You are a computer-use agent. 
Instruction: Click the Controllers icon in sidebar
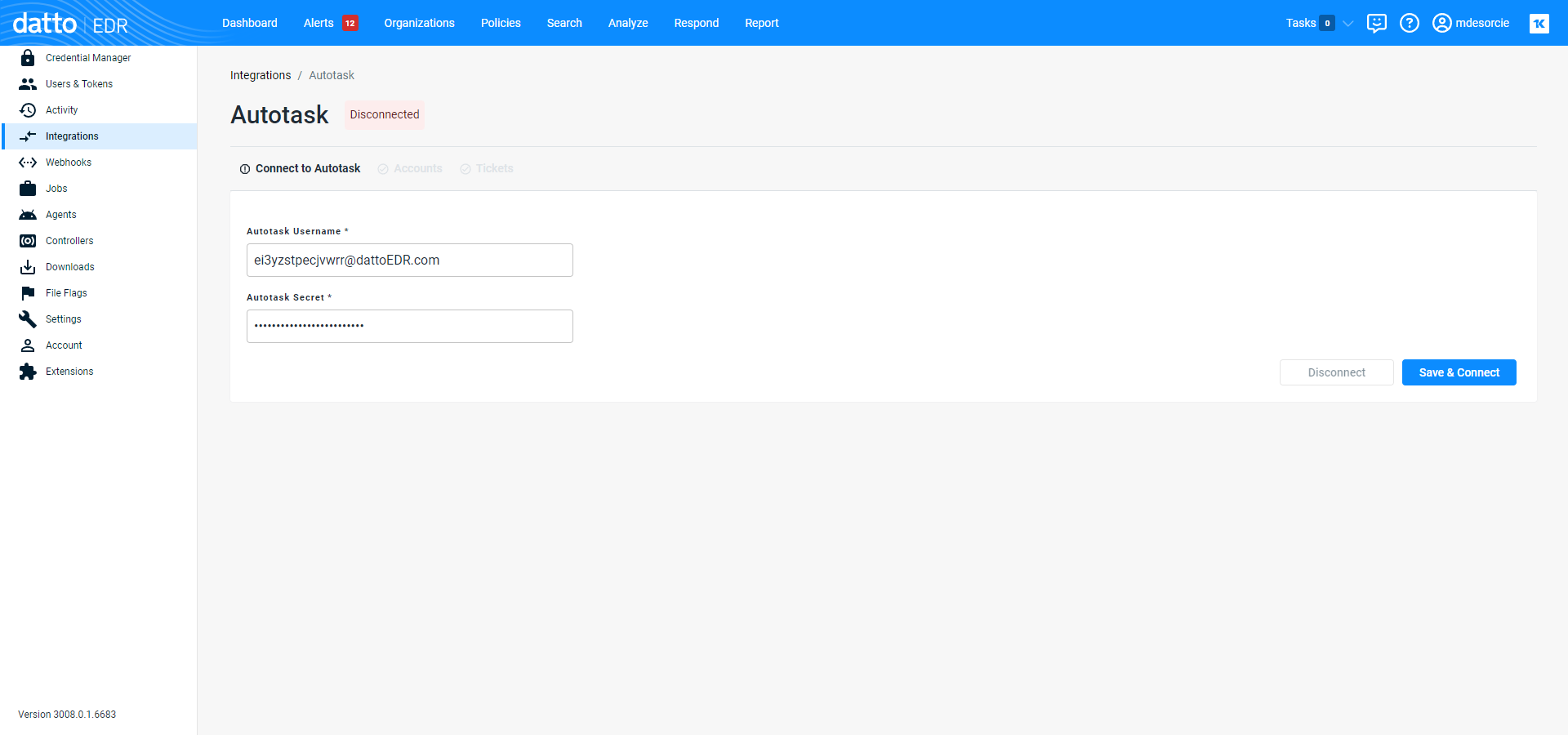pyautogui.click(x=28, y=241)
